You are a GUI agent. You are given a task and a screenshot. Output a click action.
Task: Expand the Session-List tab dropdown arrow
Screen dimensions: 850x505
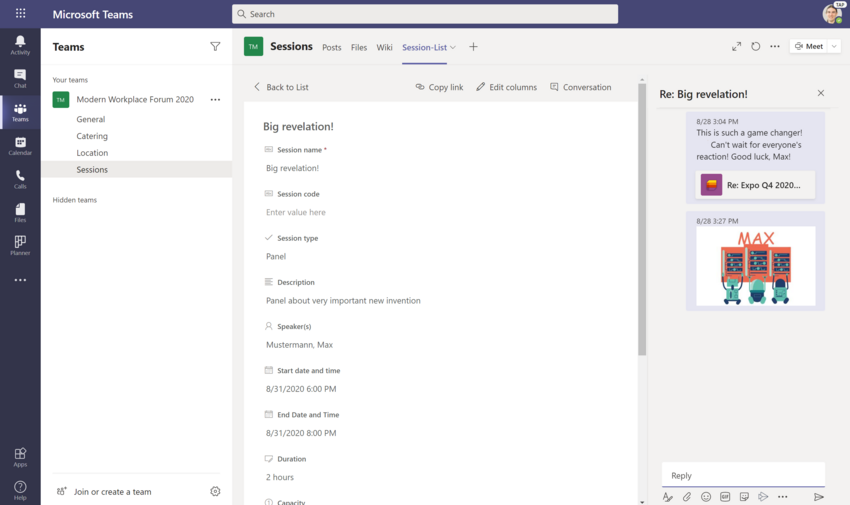point(453,47)
